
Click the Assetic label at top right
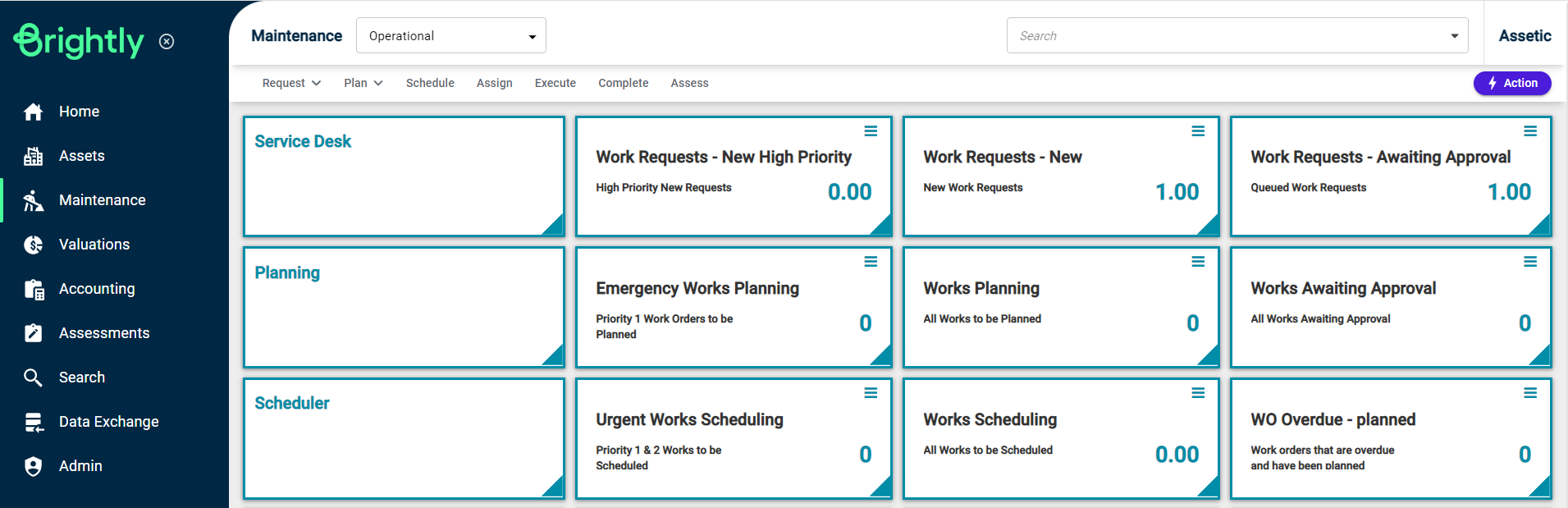click(1525, 35)
